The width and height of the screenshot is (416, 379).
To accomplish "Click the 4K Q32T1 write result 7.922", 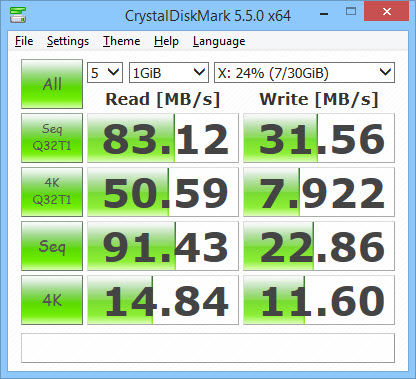I will pyautogui.click(x=319, y=192).
